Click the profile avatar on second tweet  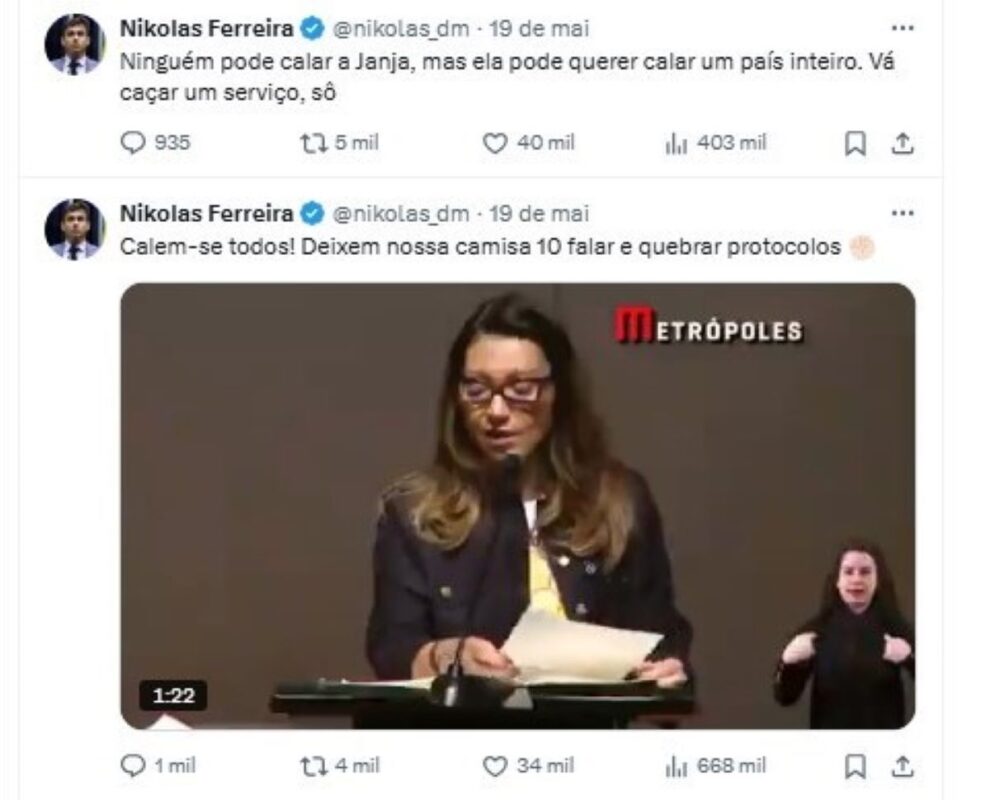[75, 229]
